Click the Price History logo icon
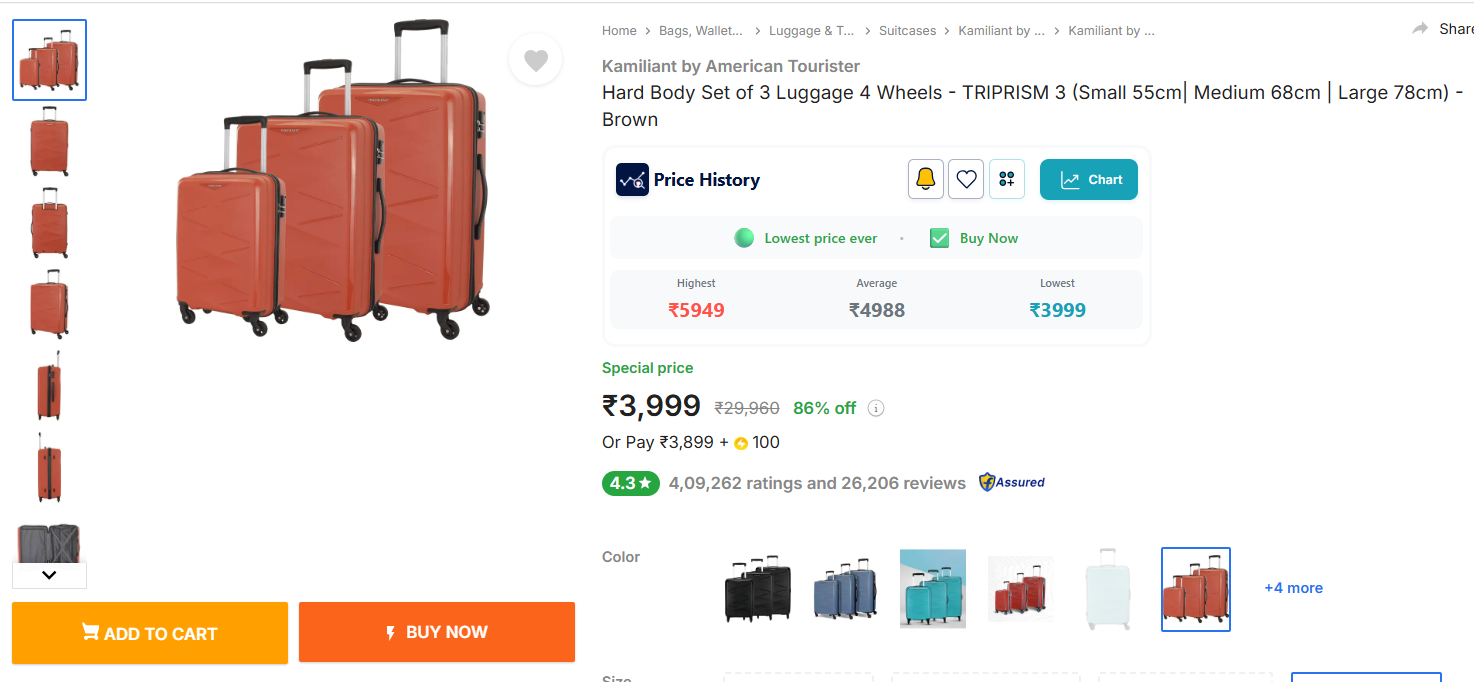Viewport: 1474px width, 682px height. (632, 180)
